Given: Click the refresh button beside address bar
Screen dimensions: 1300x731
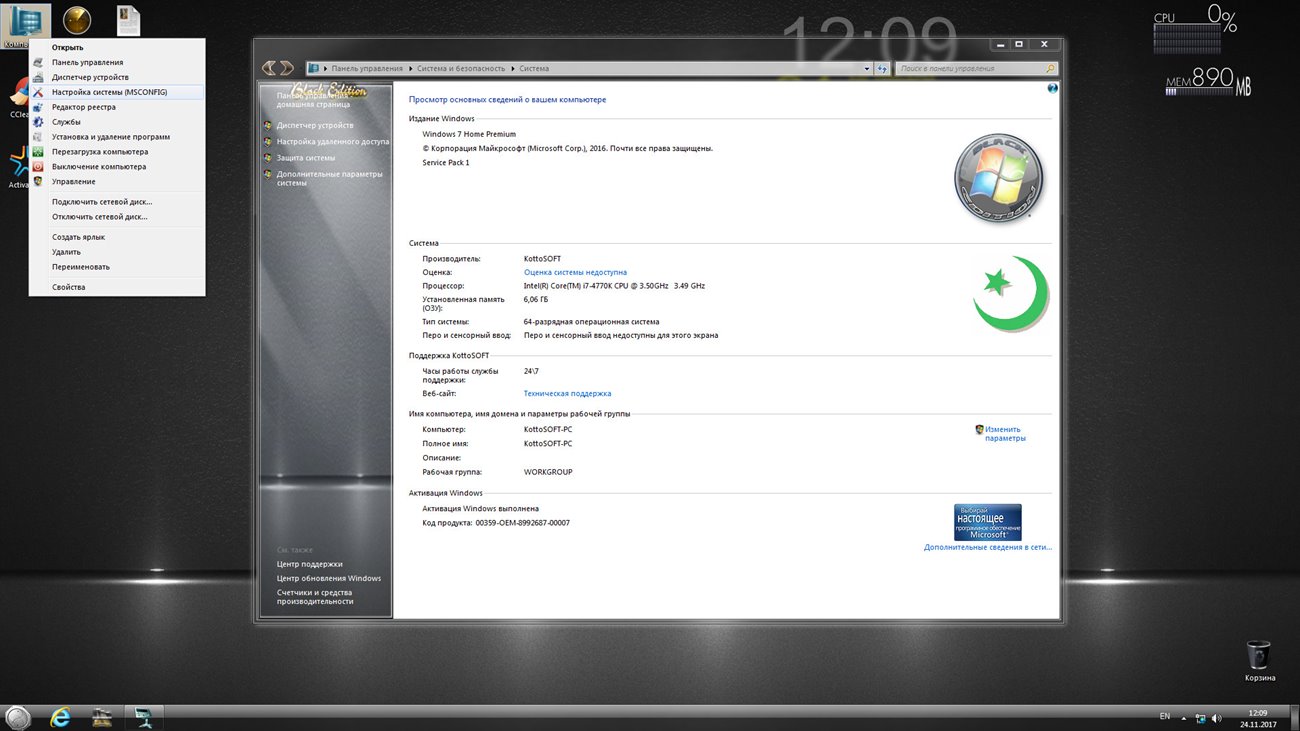Looking at the screenshot, I should click(x=882, y=69).
